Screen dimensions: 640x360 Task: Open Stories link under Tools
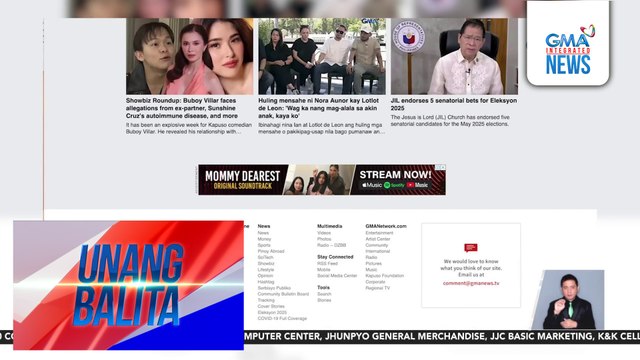point(324,300)
